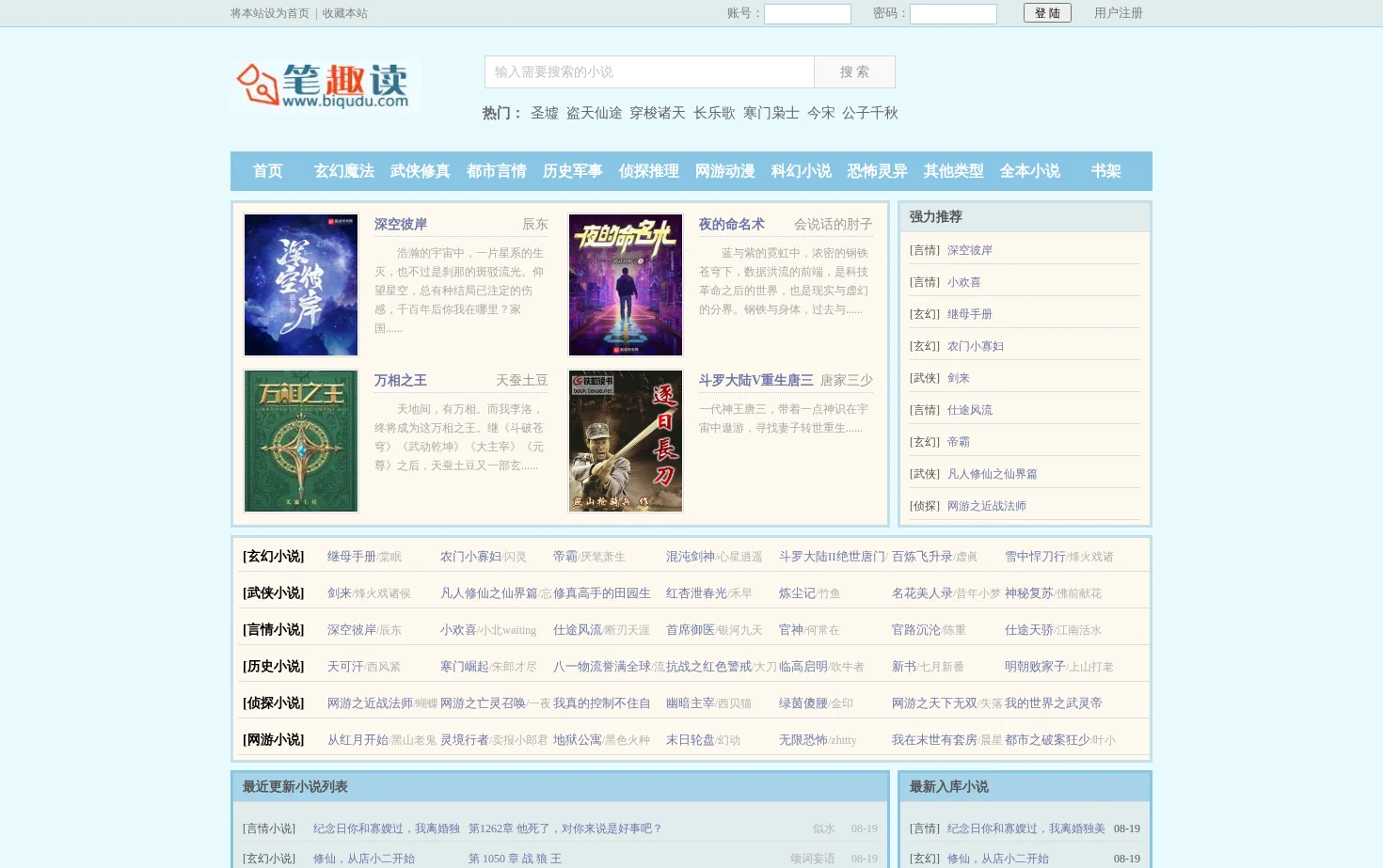Open the 万相之王 book cover
The image size is (1383, 868).
click(301, 441)
